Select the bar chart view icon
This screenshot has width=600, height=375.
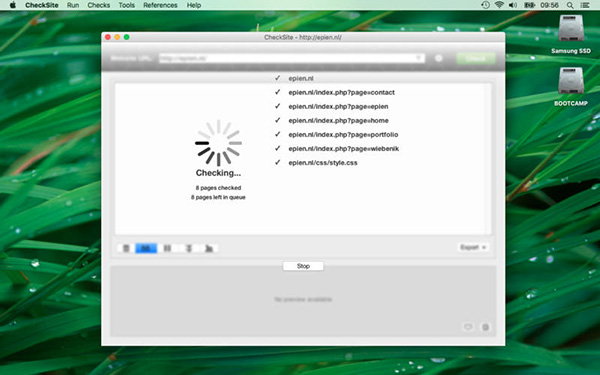[x=209, y=248]
